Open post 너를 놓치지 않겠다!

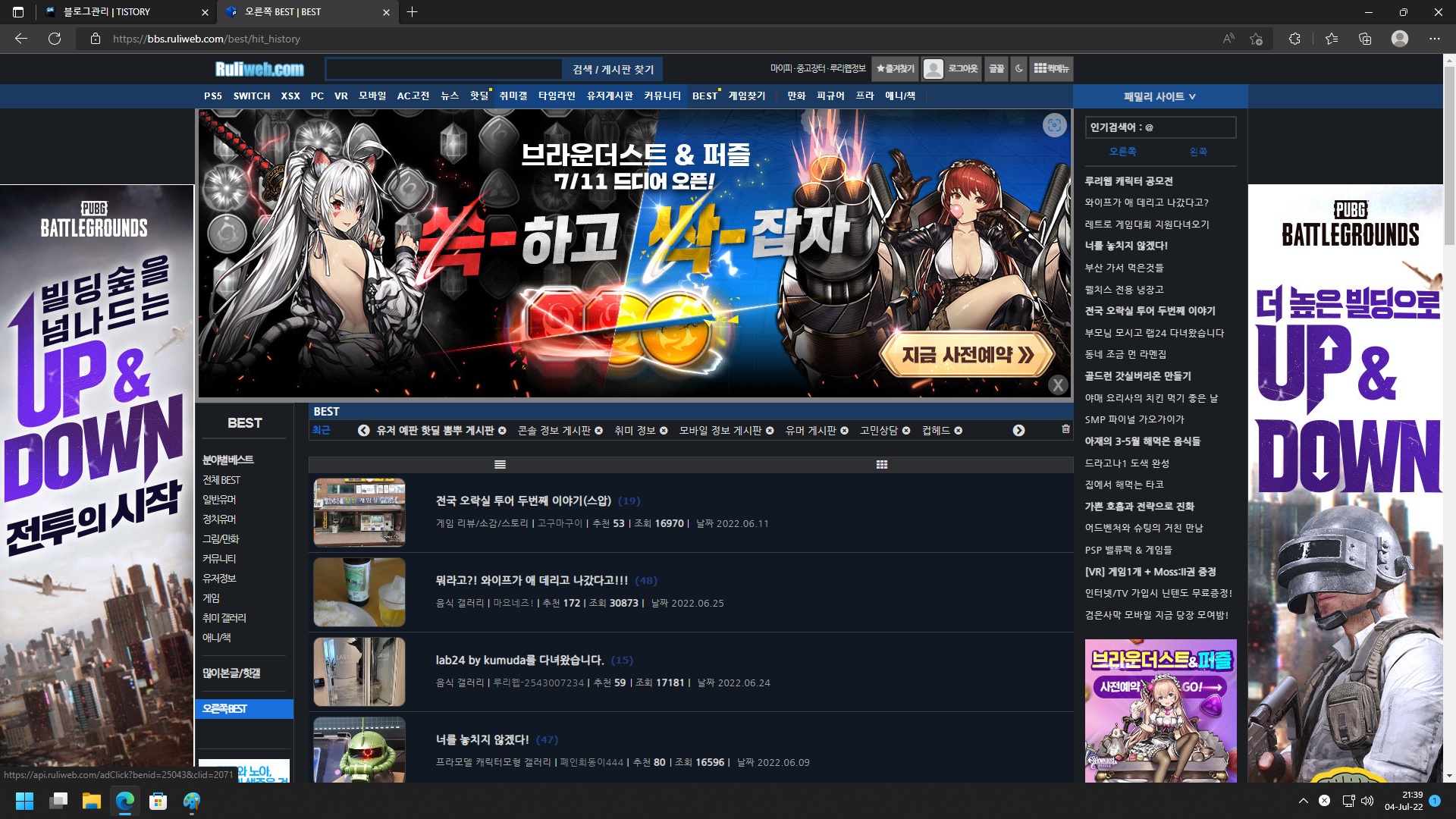coord(482,739)
